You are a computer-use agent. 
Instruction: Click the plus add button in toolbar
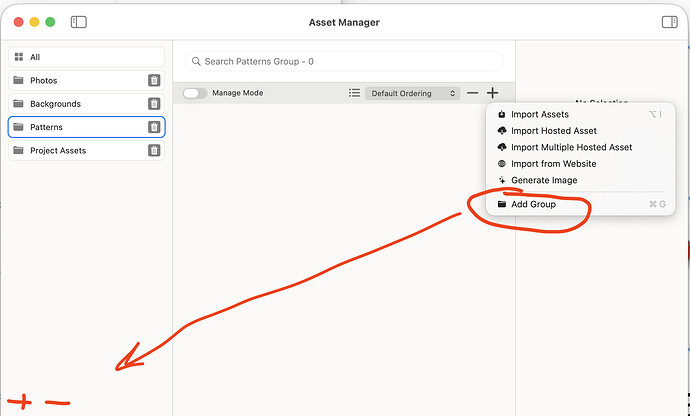492,93
